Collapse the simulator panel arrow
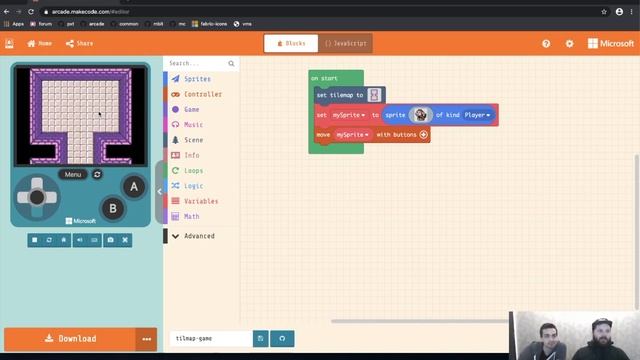Image resolution: width=640 pixels, height=360 pixels. 159,191
